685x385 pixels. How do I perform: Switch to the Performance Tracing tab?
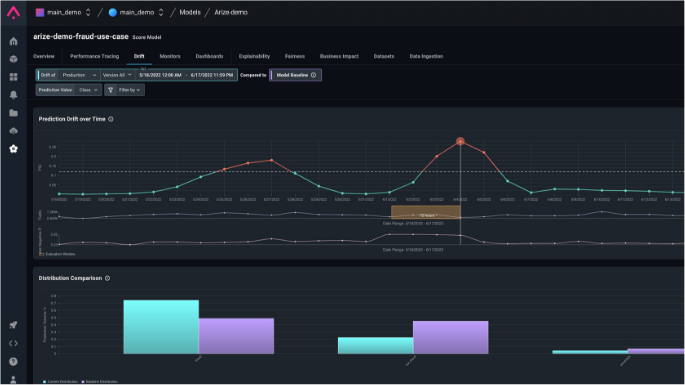pyautogui.click(x=94, y=56)
